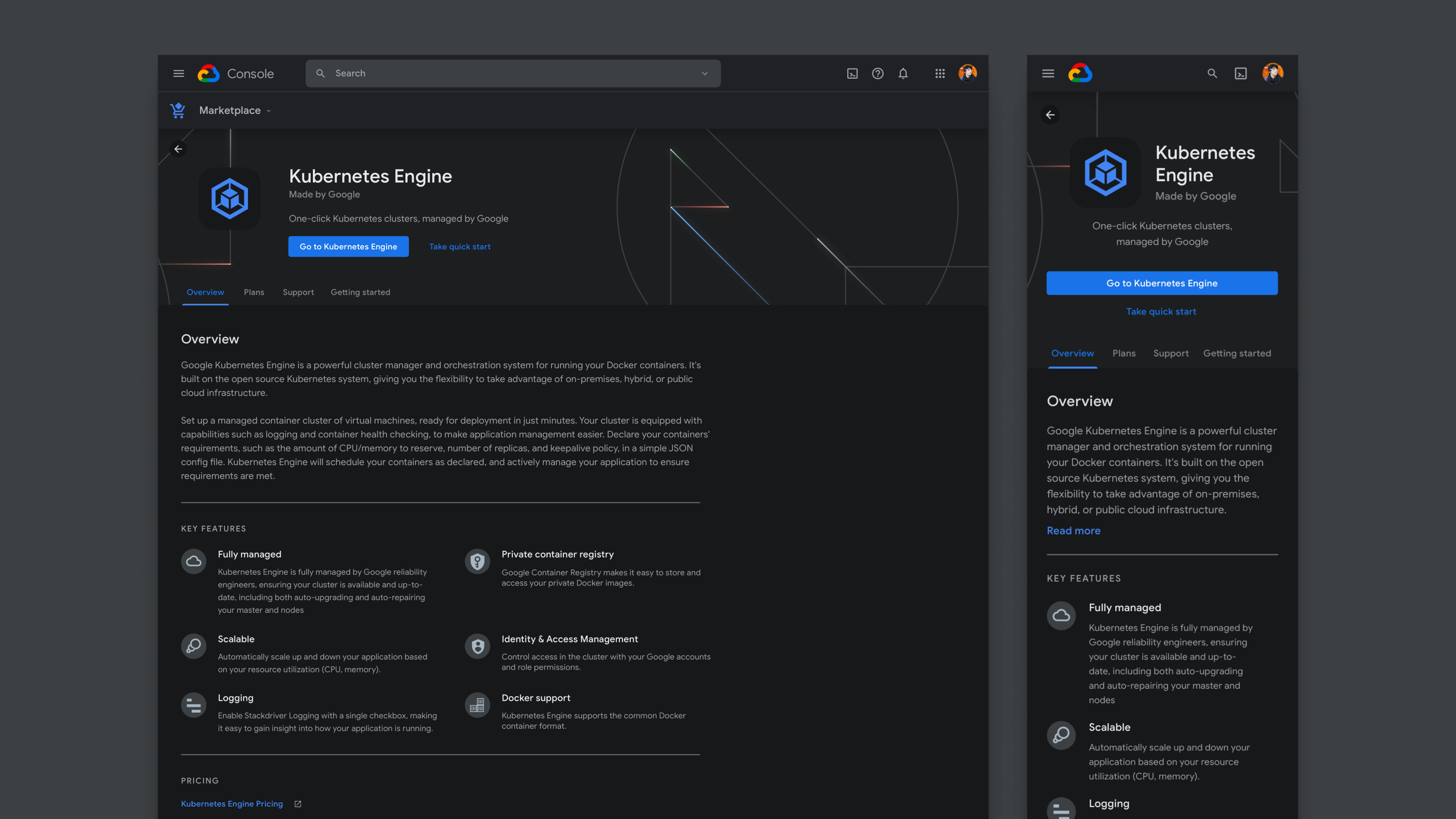
Task: Open the Google apps grid icon
Action: pyautogui.click(x=940, y=74)
